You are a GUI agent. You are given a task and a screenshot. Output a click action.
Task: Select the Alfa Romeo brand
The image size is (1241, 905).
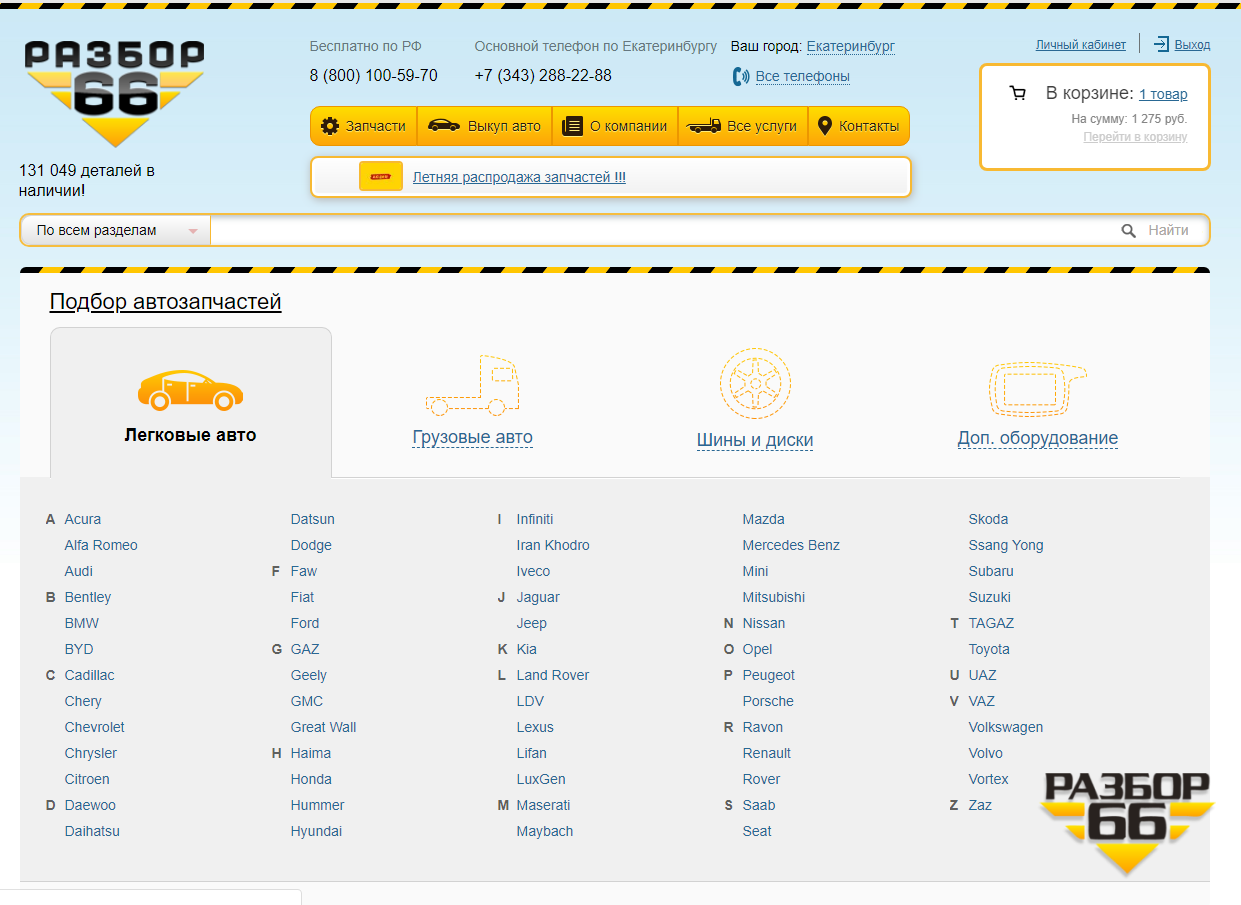click(101, 545)
